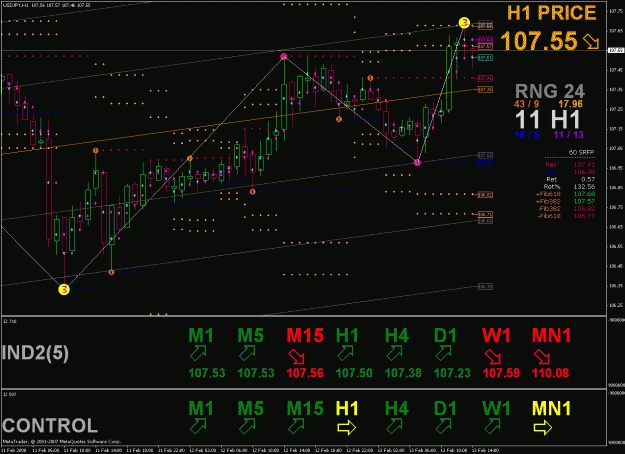Click the CONTROL panel title

tap(50, 426)
